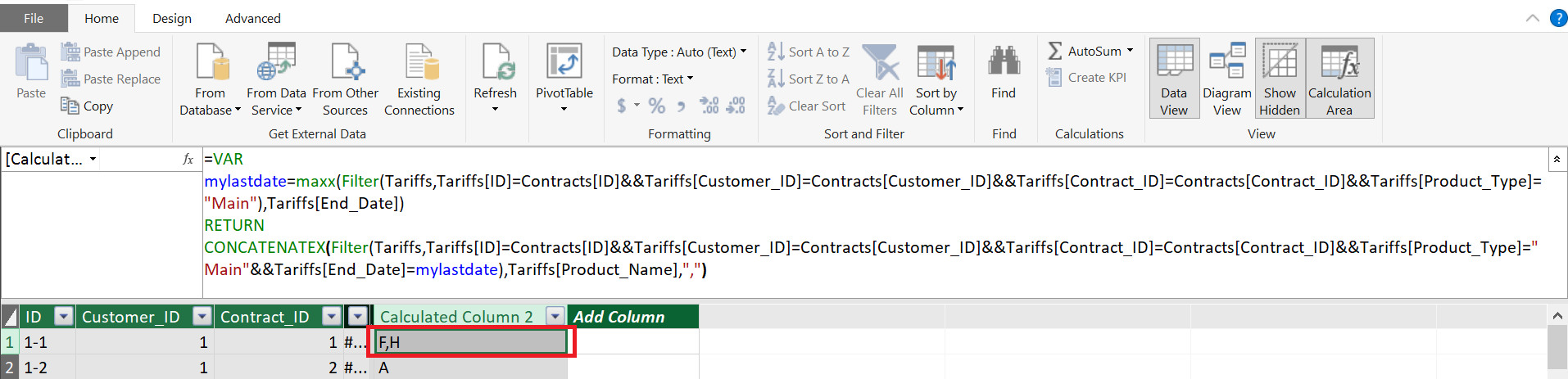Select row 2 Calculated Column cell A
Viewport: 1568px width, 379px height.
coord(470,368)
